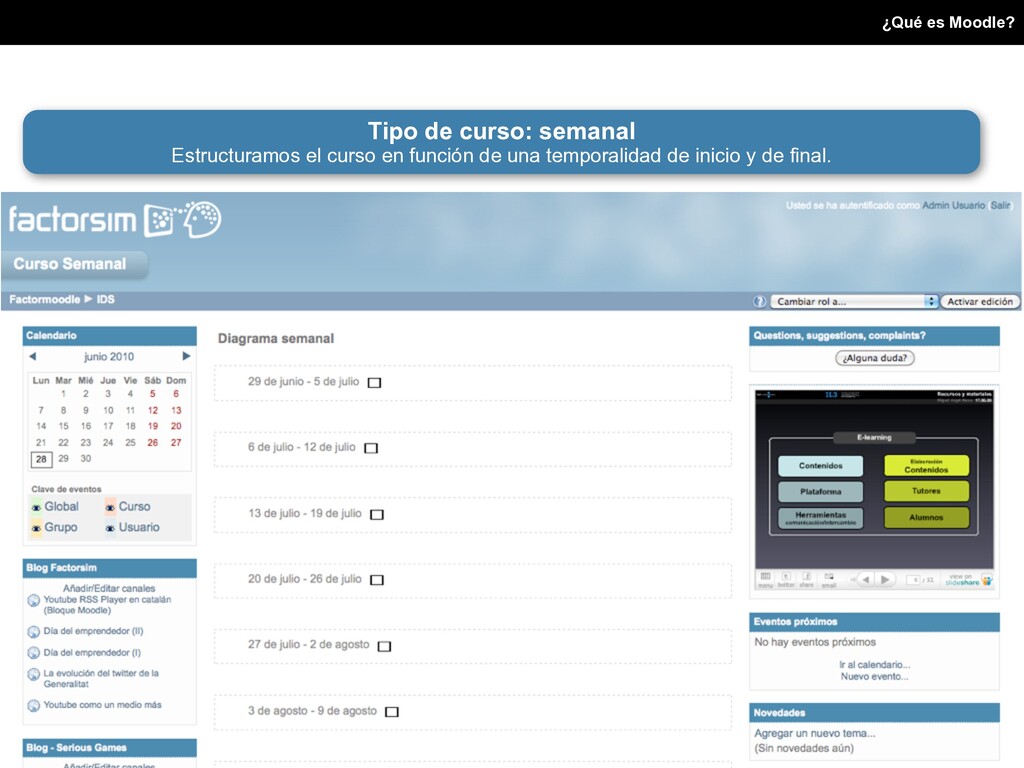Check the box for 27 de julio - 2 de agosto
Screen dimensions: 1024x768
coord(385,646)
